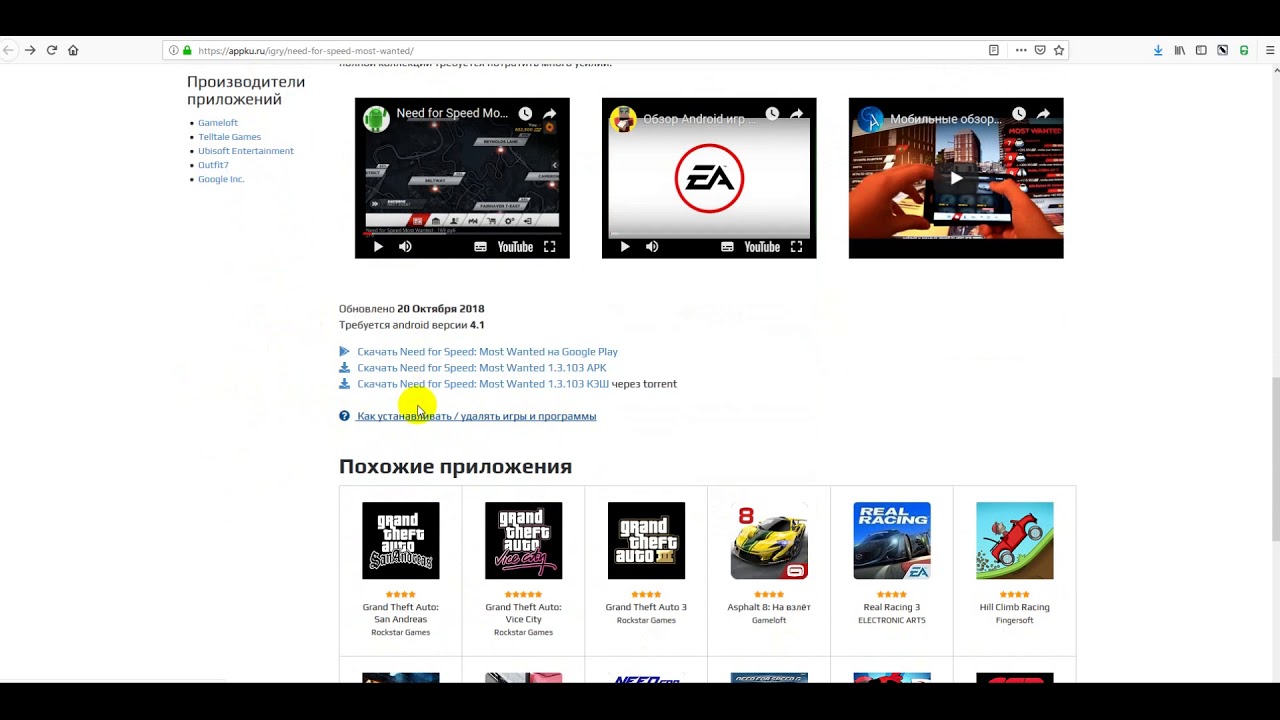Mute the Need for Speed video
The width and height of the screenshot is (1280, 720).
(x=405, y=247)
